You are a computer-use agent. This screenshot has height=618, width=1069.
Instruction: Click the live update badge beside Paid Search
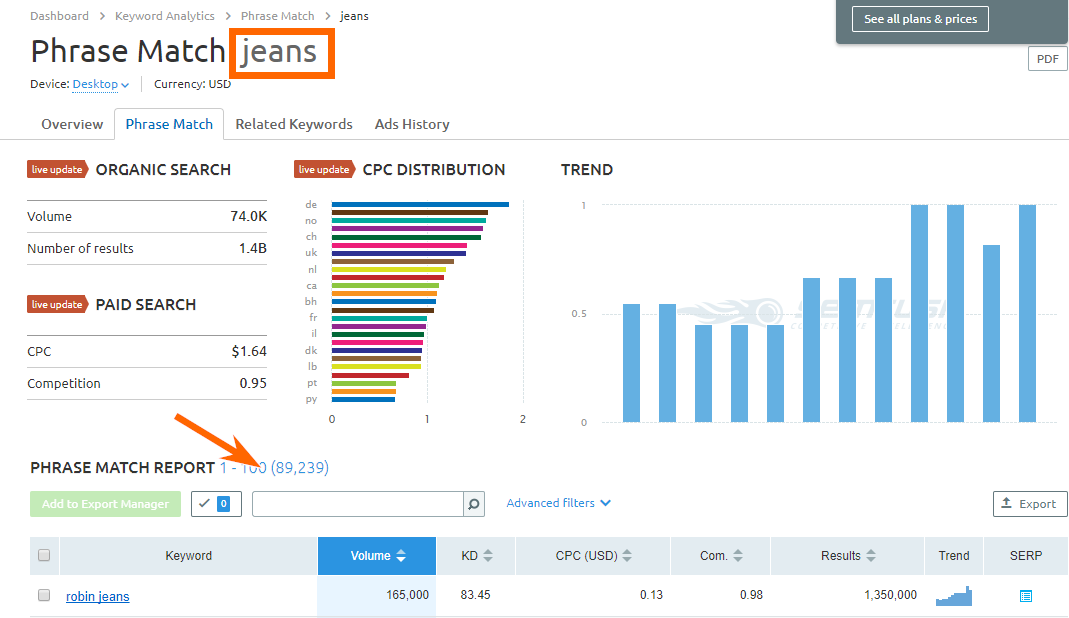[57, 304]
